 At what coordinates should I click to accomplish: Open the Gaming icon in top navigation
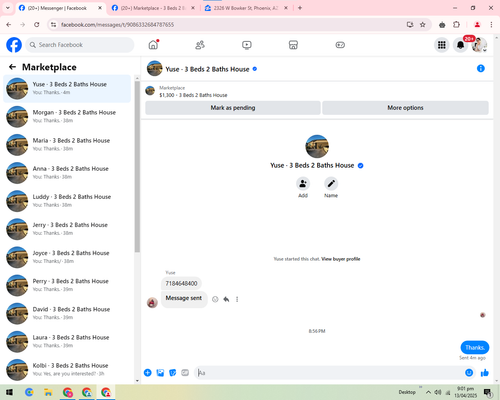(x=340, y=45)
